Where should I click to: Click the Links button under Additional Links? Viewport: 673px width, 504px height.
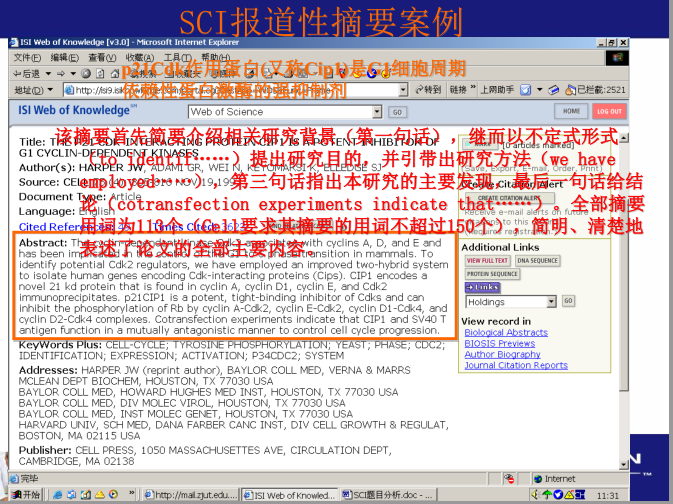point(482,287)
